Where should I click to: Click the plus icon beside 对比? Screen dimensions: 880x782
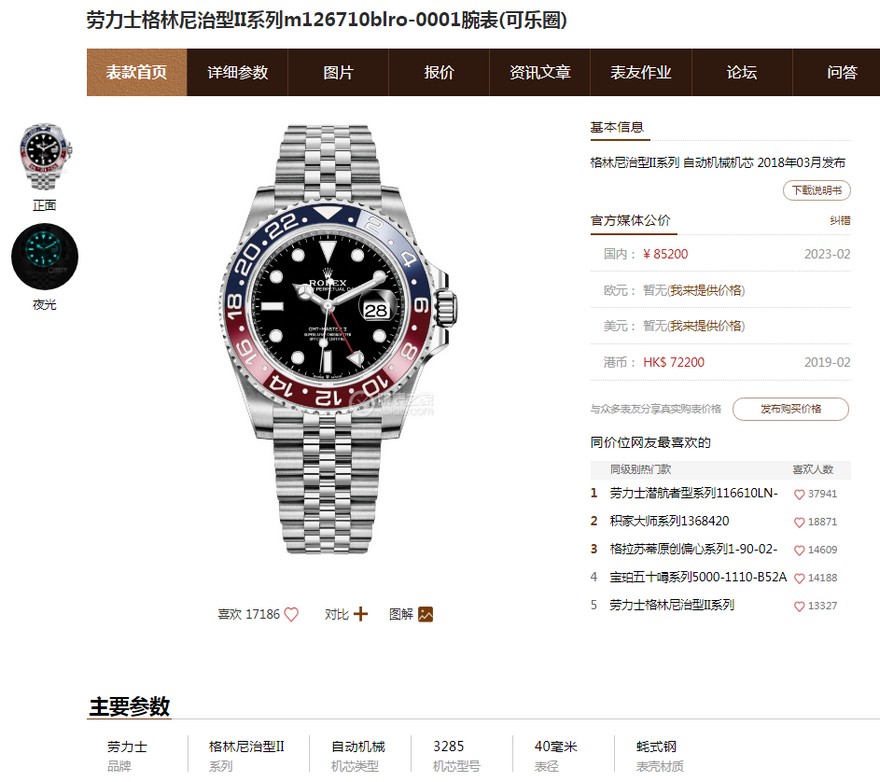tap(361, 614)
